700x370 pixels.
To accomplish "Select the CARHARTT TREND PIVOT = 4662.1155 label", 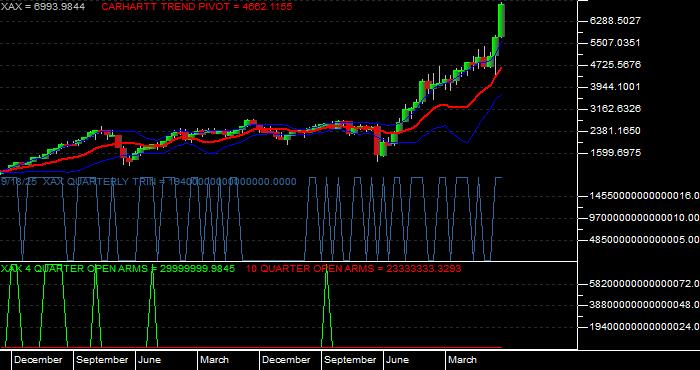I will pos(197,7).
